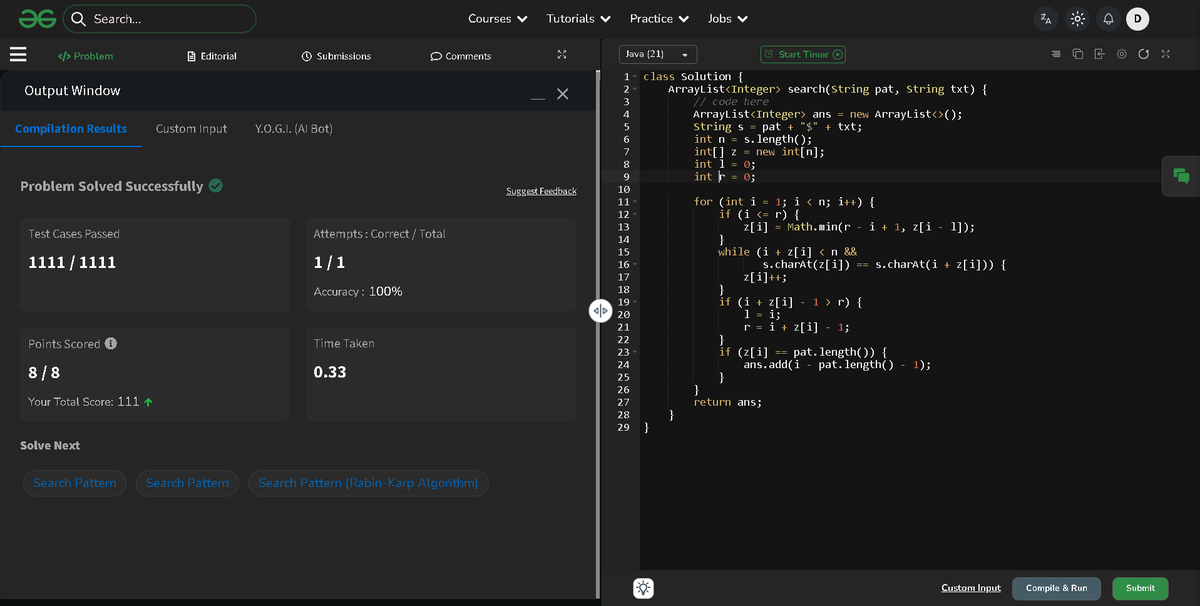This screenshot has height=606, width=1200.
Task: Expand the problem panel to fullscreen
Action: point(562,55)
